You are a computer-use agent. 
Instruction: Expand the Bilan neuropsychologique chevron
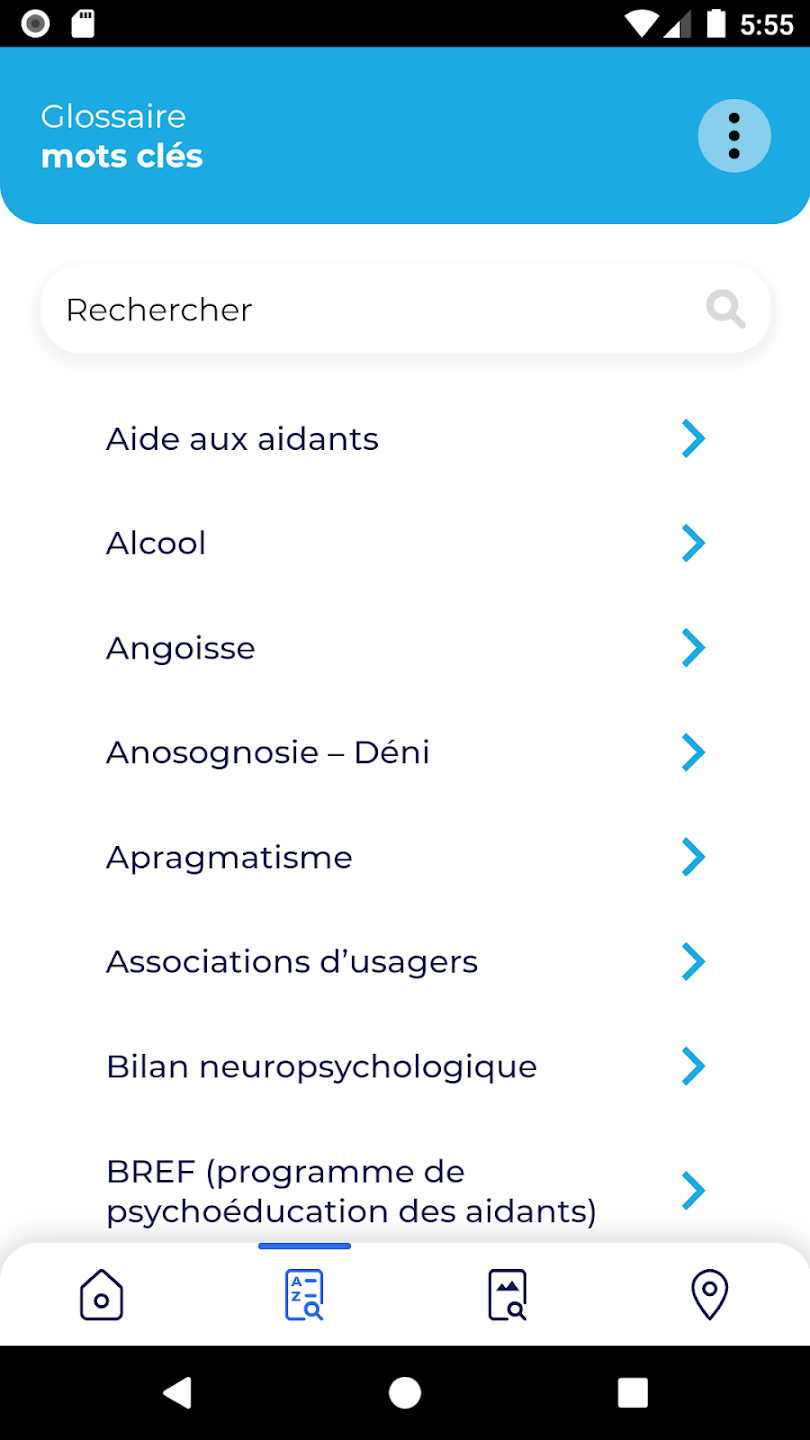pyautogui.click(x=693, y=1066)
